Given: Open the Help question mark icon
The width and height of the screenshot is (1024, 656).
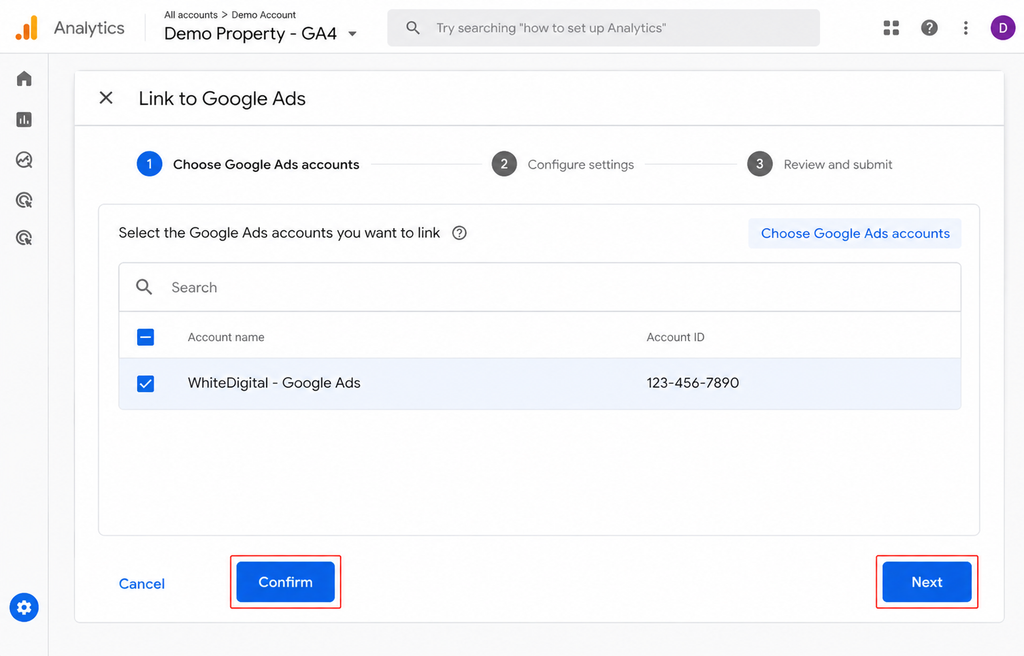Looking at the screenshot, I should [x=929, y=27].
